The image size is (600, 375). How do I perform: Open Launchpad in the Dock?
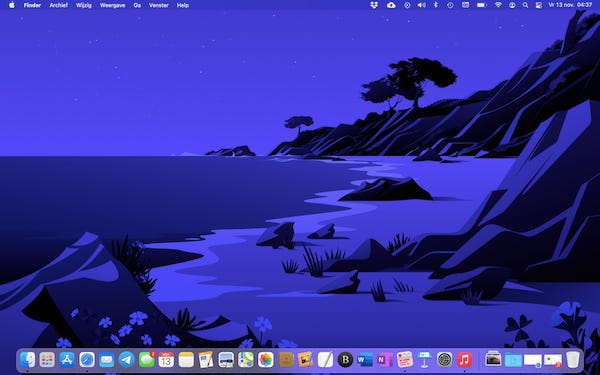pos(47,360)
